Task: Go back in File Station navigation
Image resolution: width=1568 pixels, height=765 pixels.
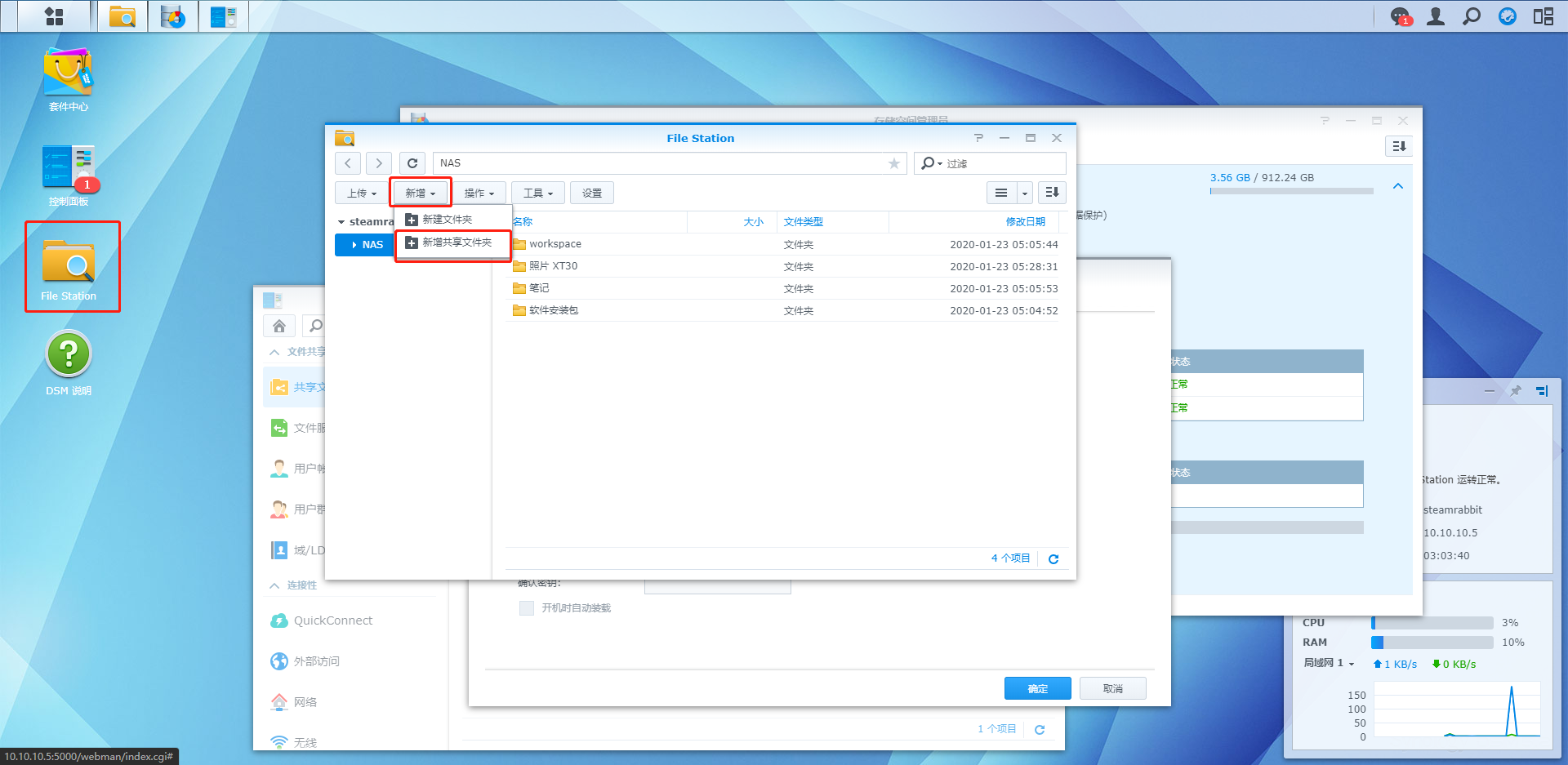Action: click(x=348, y=163)
